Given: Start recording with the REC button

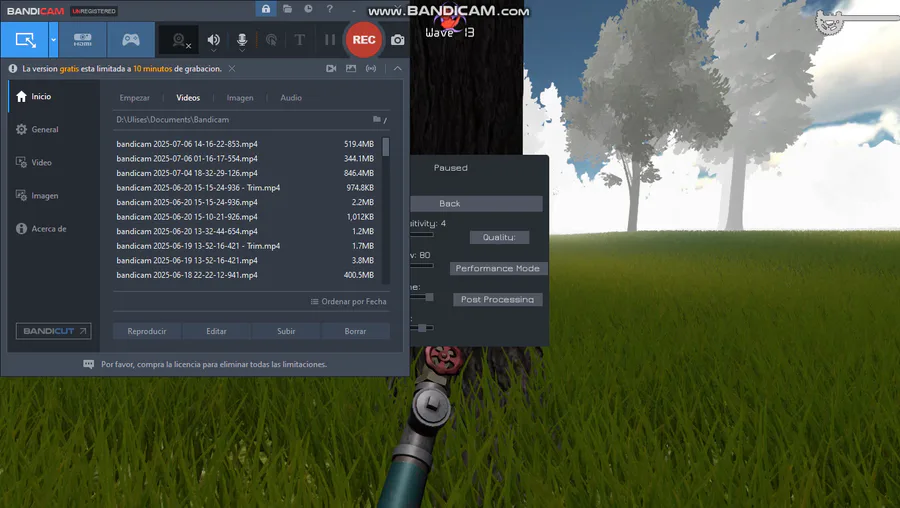Looking at the screenshot, I should pyautogui.click(x=364, y=40).
